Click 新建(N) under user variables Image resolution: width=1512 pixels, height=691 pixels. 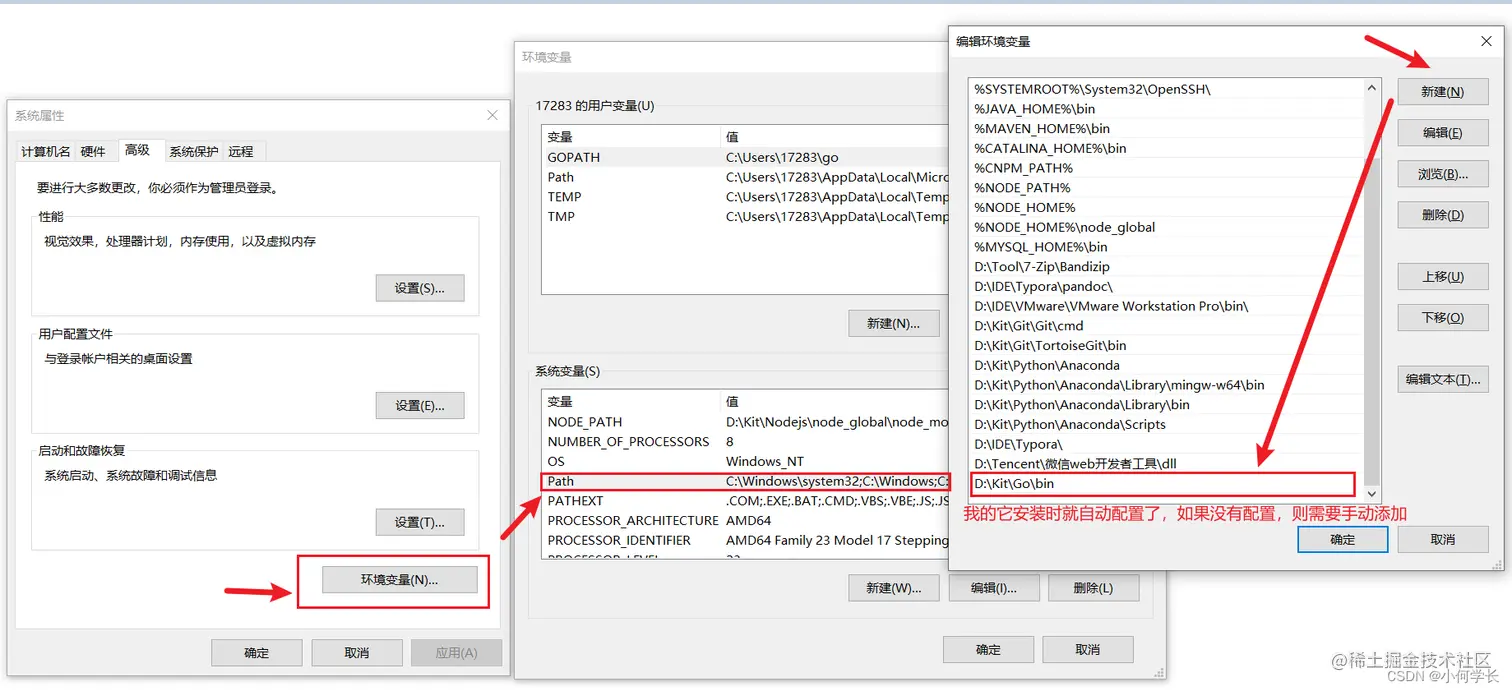[894, 323]
